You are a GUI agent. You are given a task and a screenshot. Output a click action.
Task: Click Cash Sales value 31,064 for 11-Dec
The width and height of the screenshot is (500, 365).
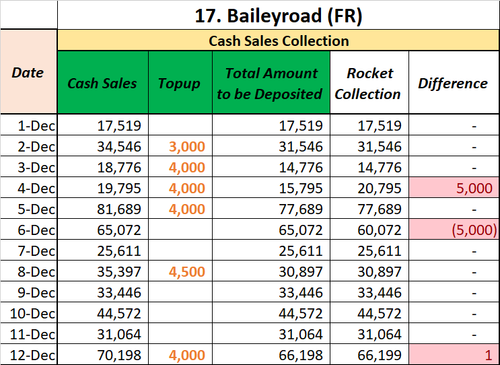[x=103, y=334]
